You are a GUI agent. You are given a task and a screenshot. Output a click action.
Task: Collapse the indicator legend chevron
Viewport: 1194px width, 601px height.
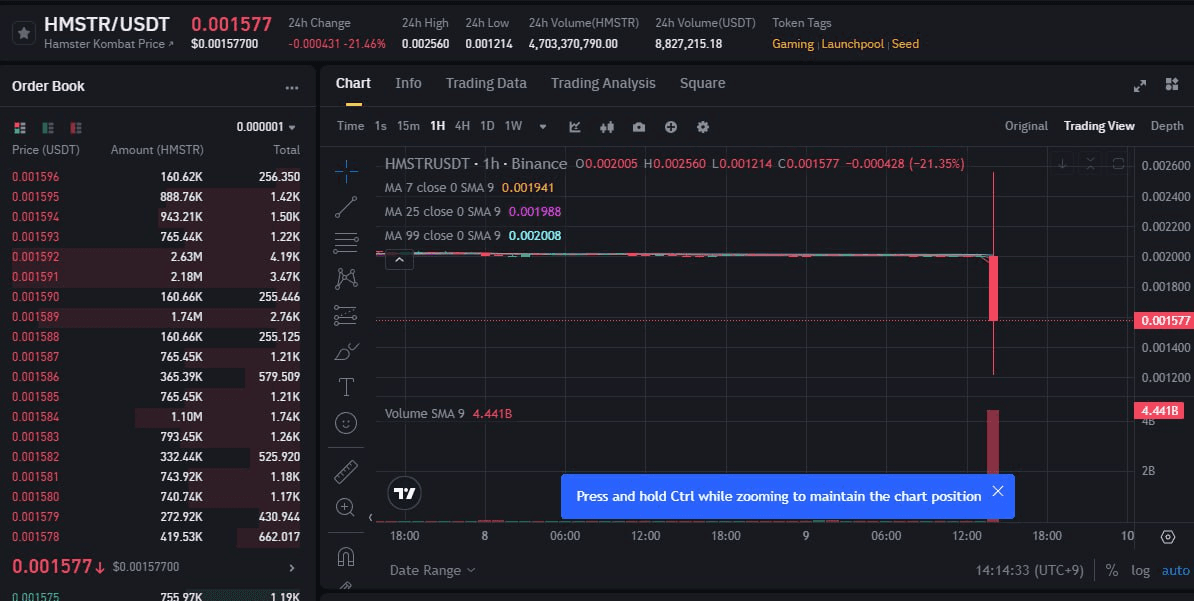click(x=399, y=260)
